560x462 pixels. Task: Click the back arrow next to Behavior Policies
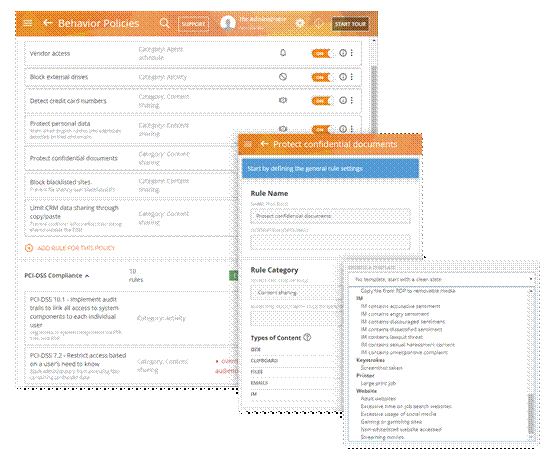(48, 23)
